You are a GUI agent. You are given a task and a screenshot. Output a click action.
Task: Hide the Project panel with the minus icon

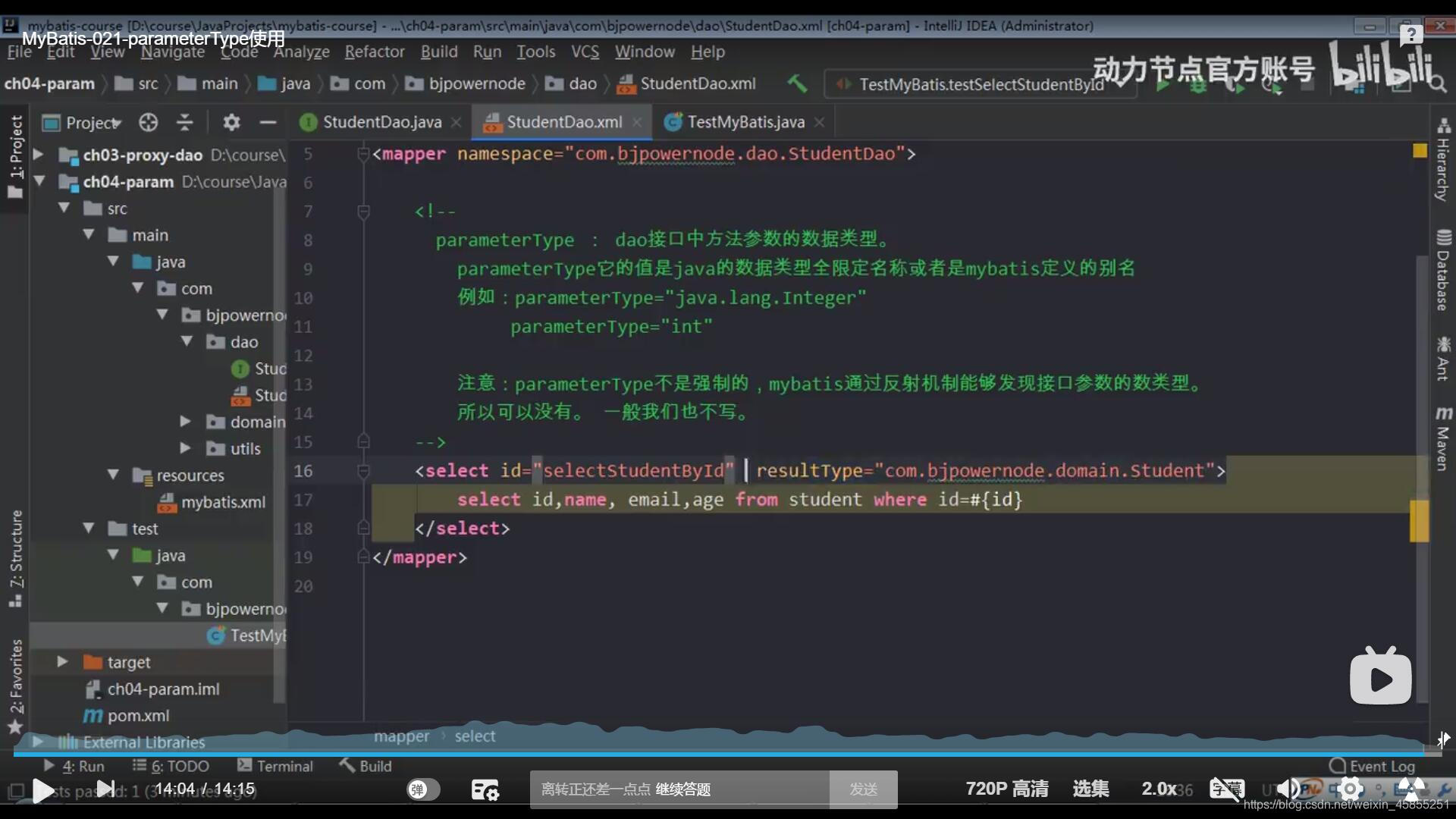tap(267, 122)
